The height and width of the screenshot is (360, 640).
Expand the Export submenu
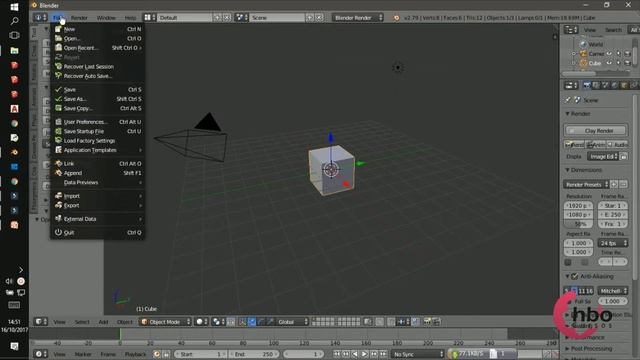(98, 205)
